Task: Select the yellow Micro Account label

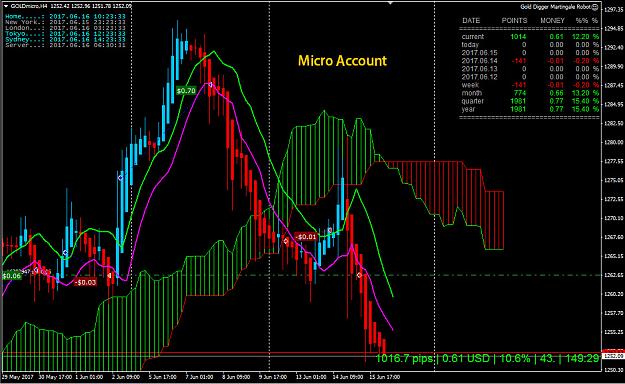Action: (342, 61)
